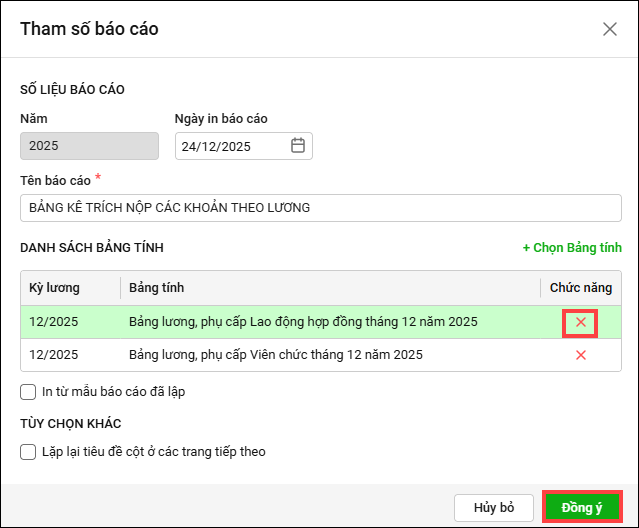
Task: Click 12/2025 period in the Viên chức row
Action: coord(54,355)
